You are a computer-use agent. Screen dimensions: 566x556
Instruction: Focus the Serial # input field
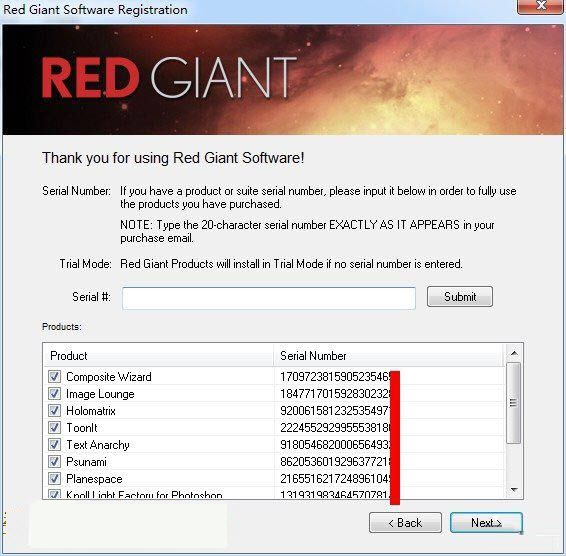click(269, 298)
